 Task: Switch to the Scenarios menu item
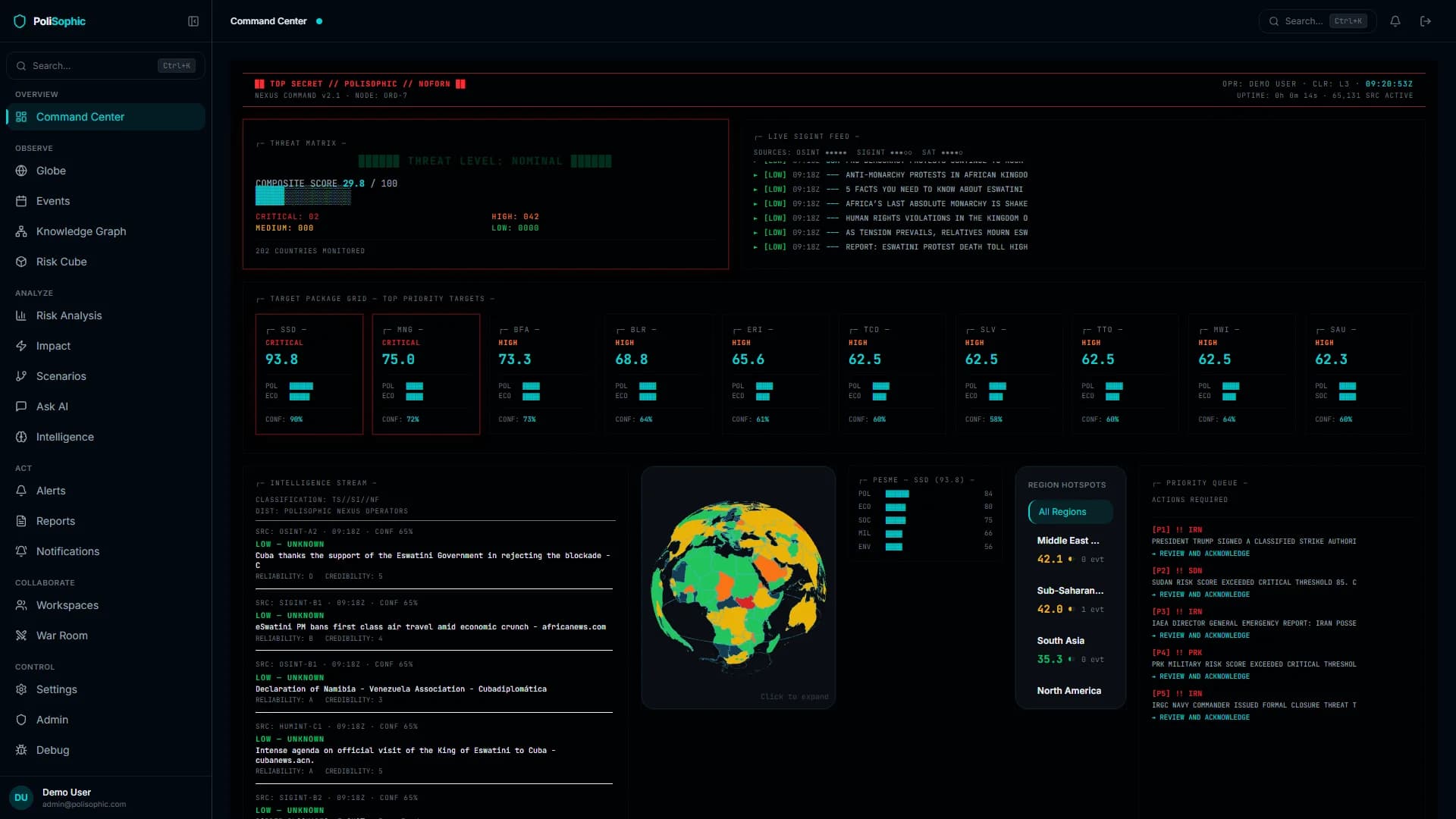coord(105,376)
